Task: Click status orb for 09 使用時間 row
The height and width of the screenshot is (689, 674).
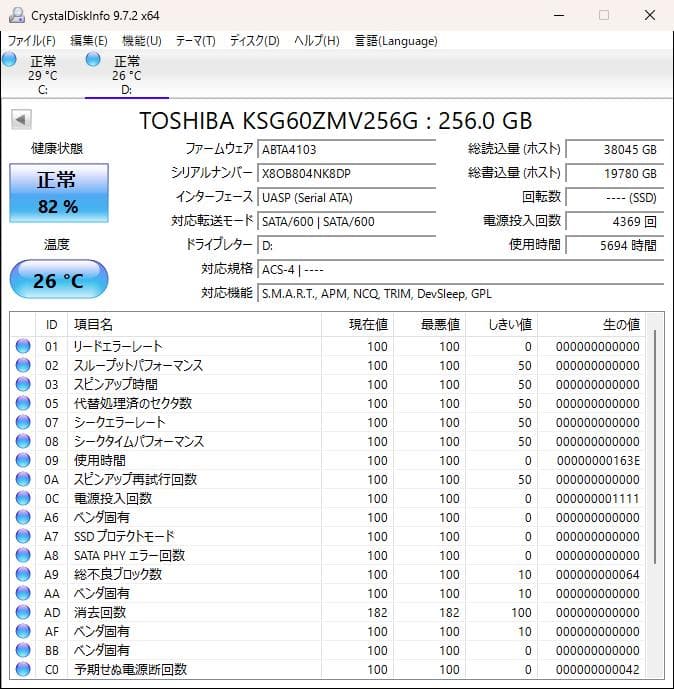Action: click(23, 460)
